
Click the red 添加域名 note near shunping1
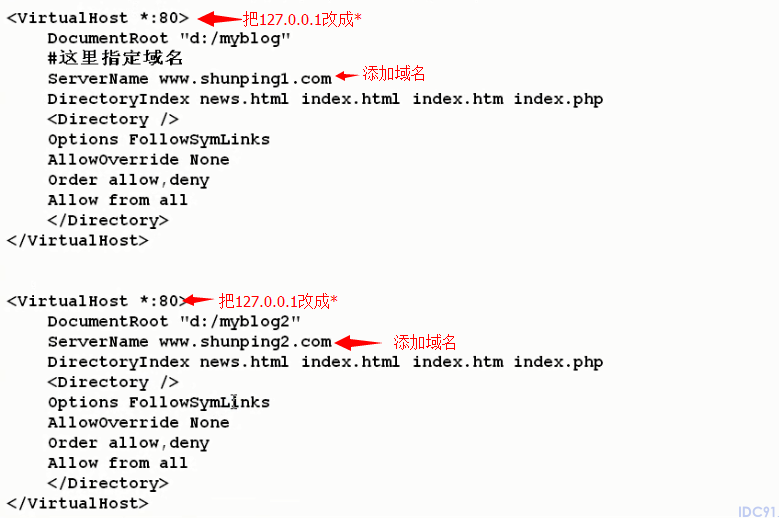point(393,74)
